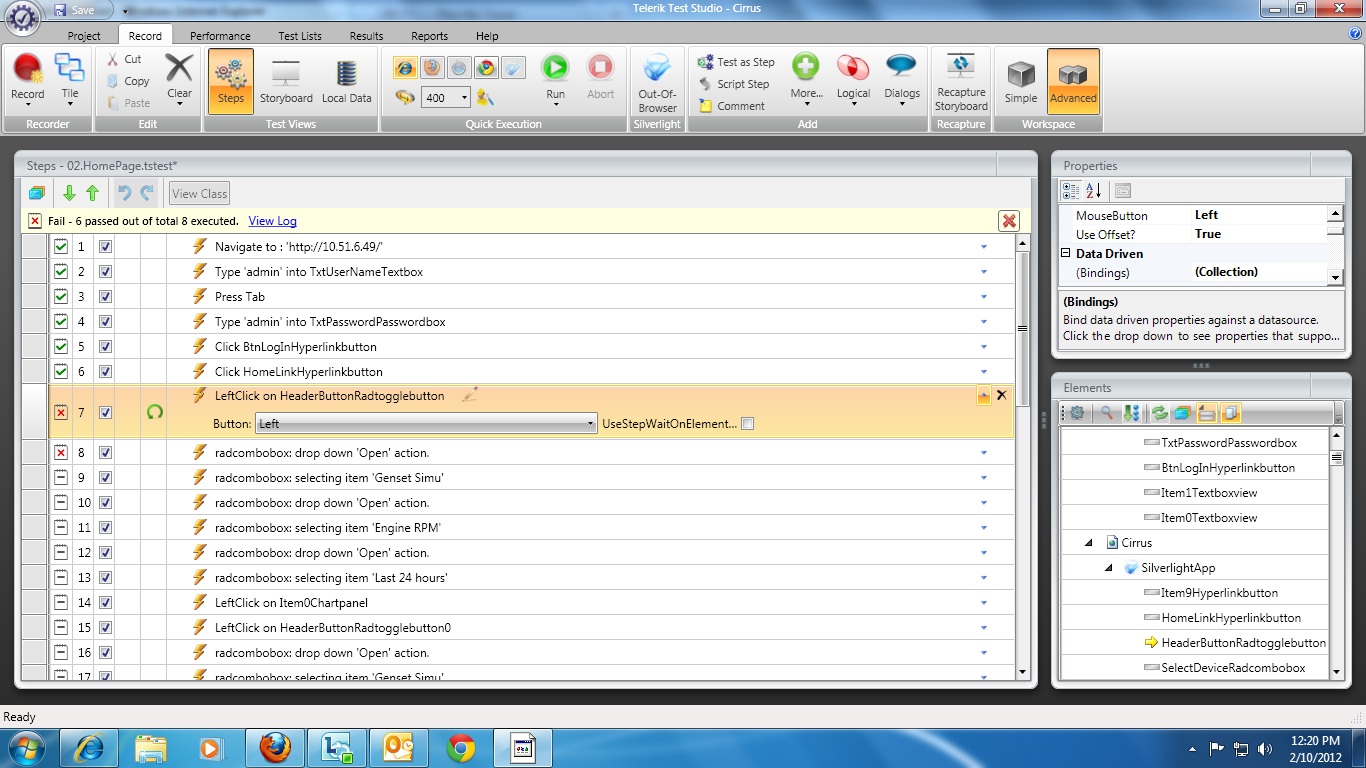
Task: Collapse the Data Driven property category
Action: click(1066, 253)
